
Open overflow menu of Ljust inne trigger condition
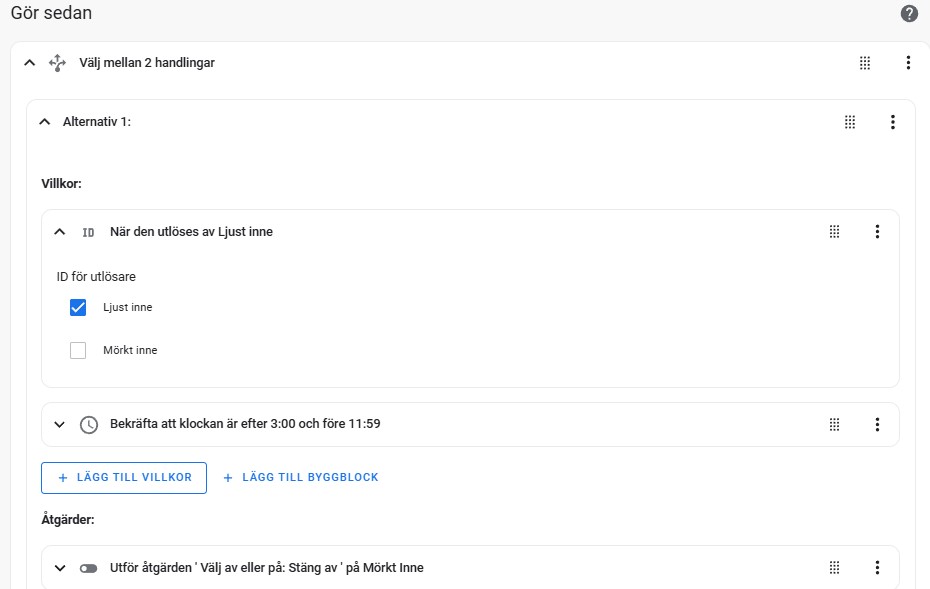(x=877, y=231)
